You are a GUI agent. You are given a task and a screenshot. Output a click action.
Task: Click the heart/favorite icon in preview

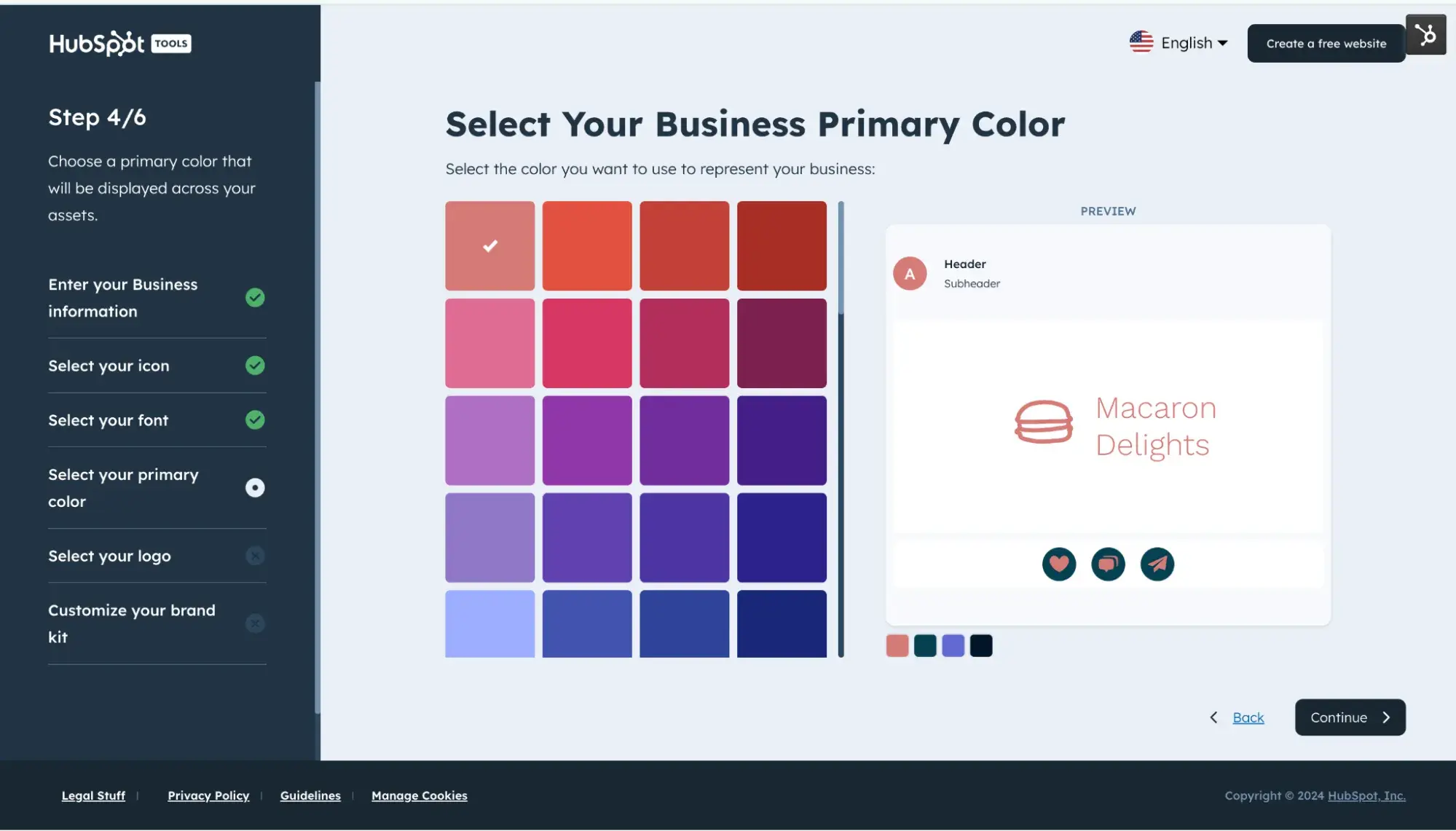1058,562
